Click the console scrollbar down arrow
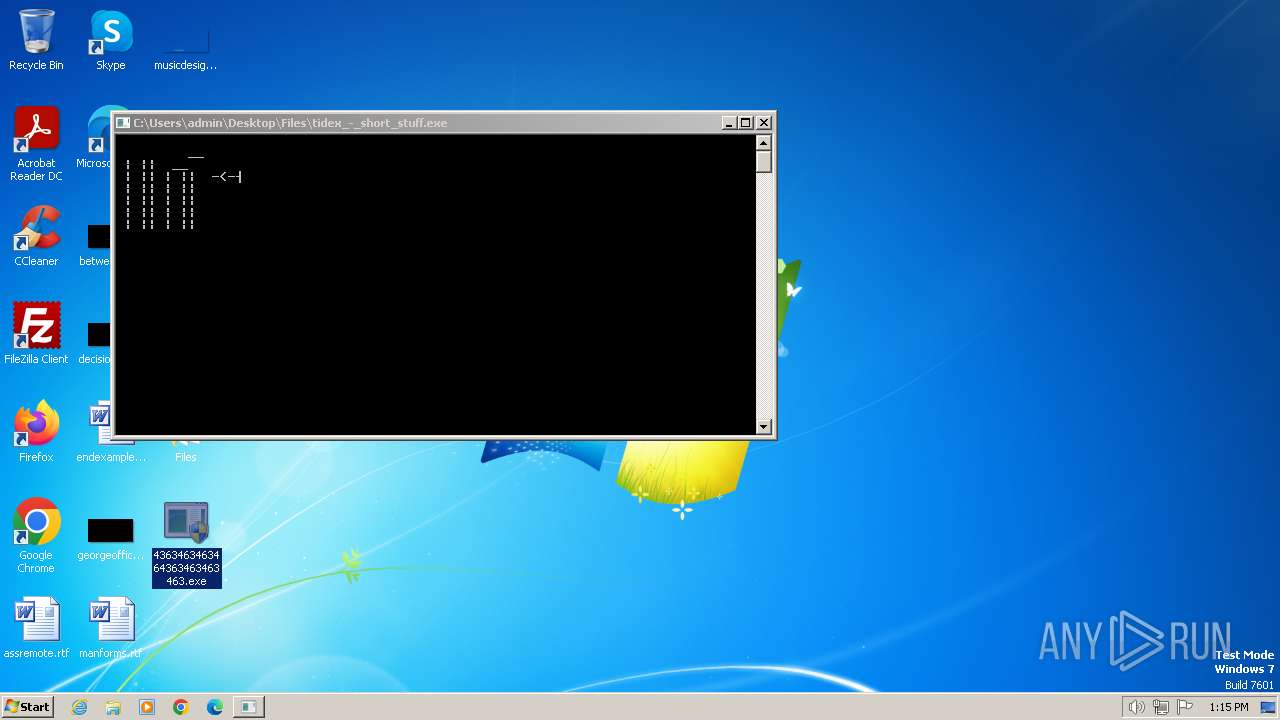Screen dimensions: 1280x720 coord(764,427)
